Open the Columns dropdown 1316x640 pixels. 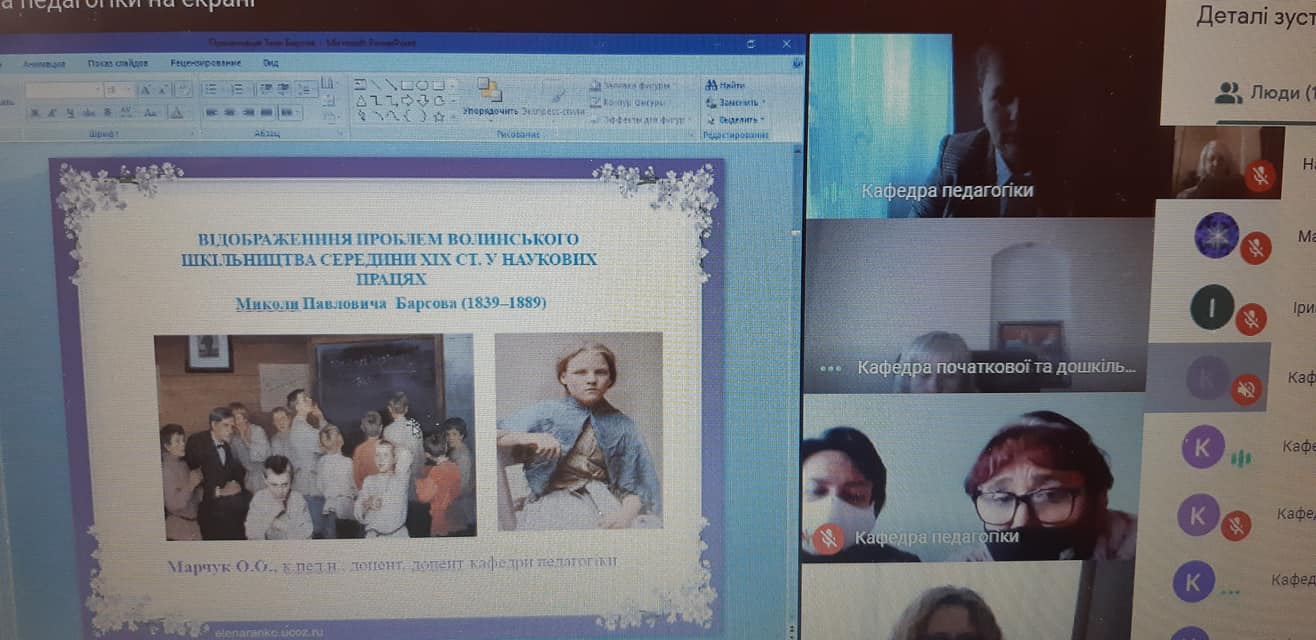[x=289, y=113]
